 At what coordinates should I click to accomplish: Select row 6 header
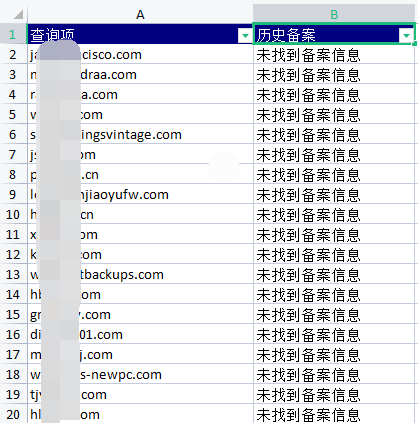13,134
